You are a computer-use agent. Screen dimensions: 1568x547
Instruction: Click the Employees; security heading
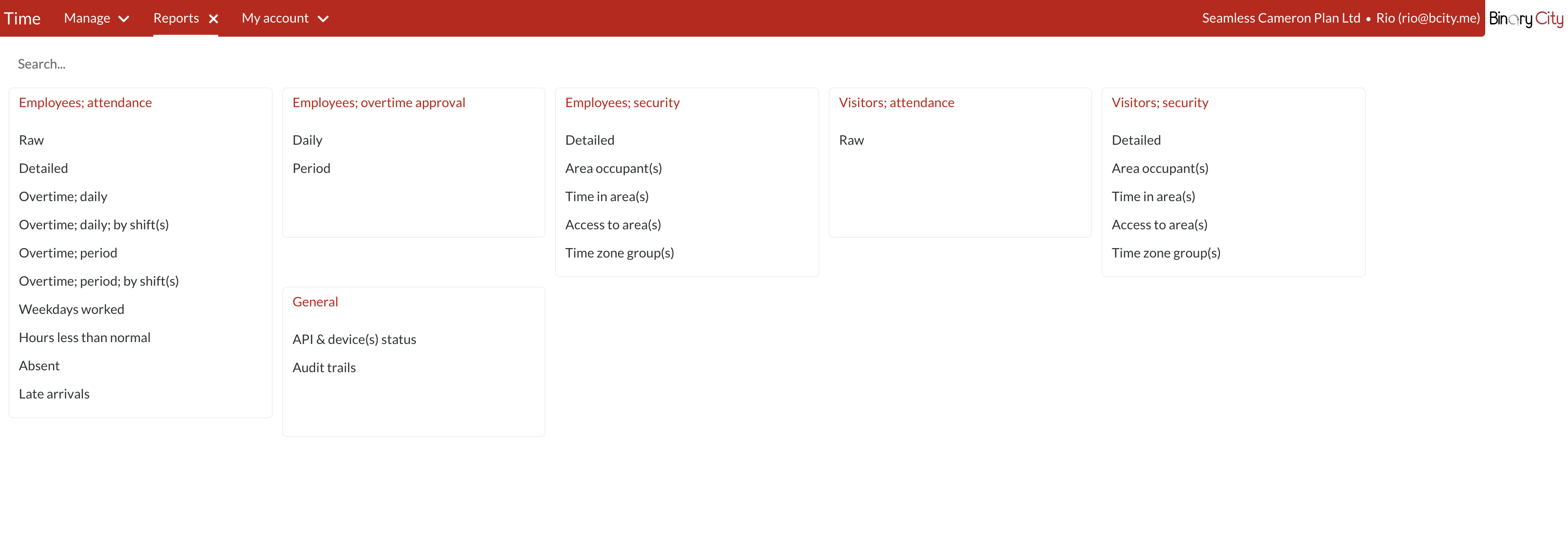pos(622,102)
